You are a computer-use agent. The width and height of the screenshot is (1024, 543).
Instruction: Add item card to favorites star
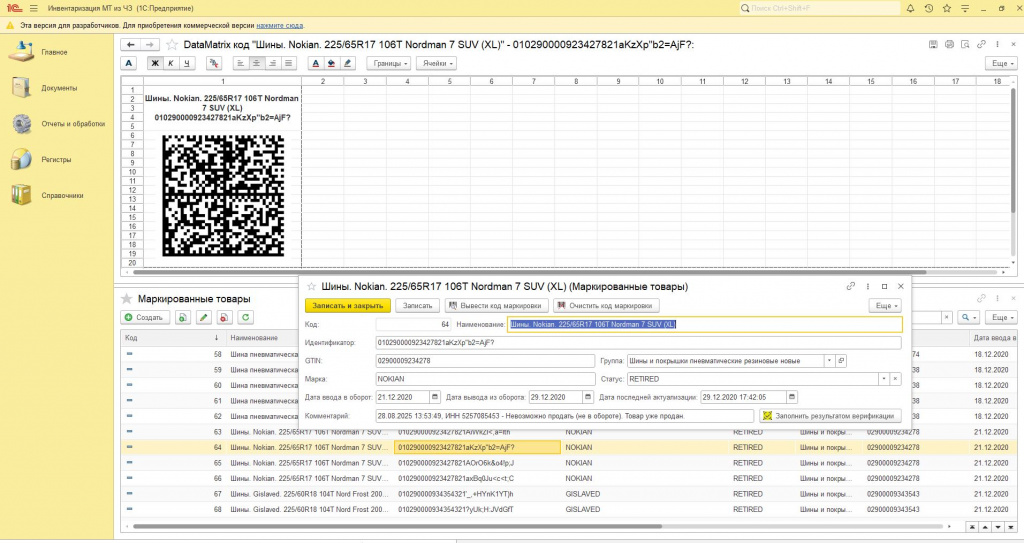(312, 286)
